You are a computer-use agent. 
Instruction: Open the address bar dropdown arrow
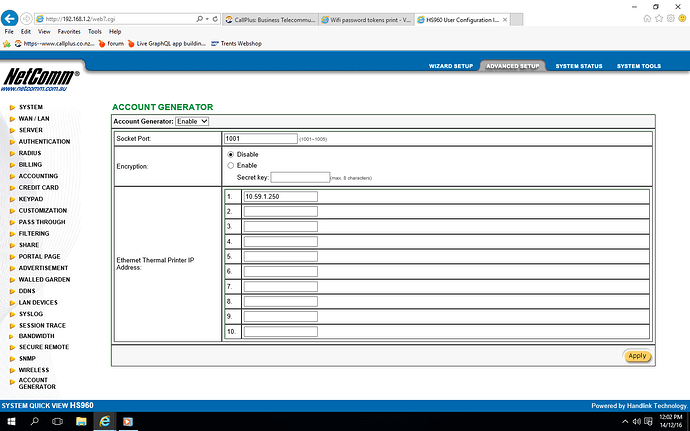pyautogui.click(x=207, y=19)
